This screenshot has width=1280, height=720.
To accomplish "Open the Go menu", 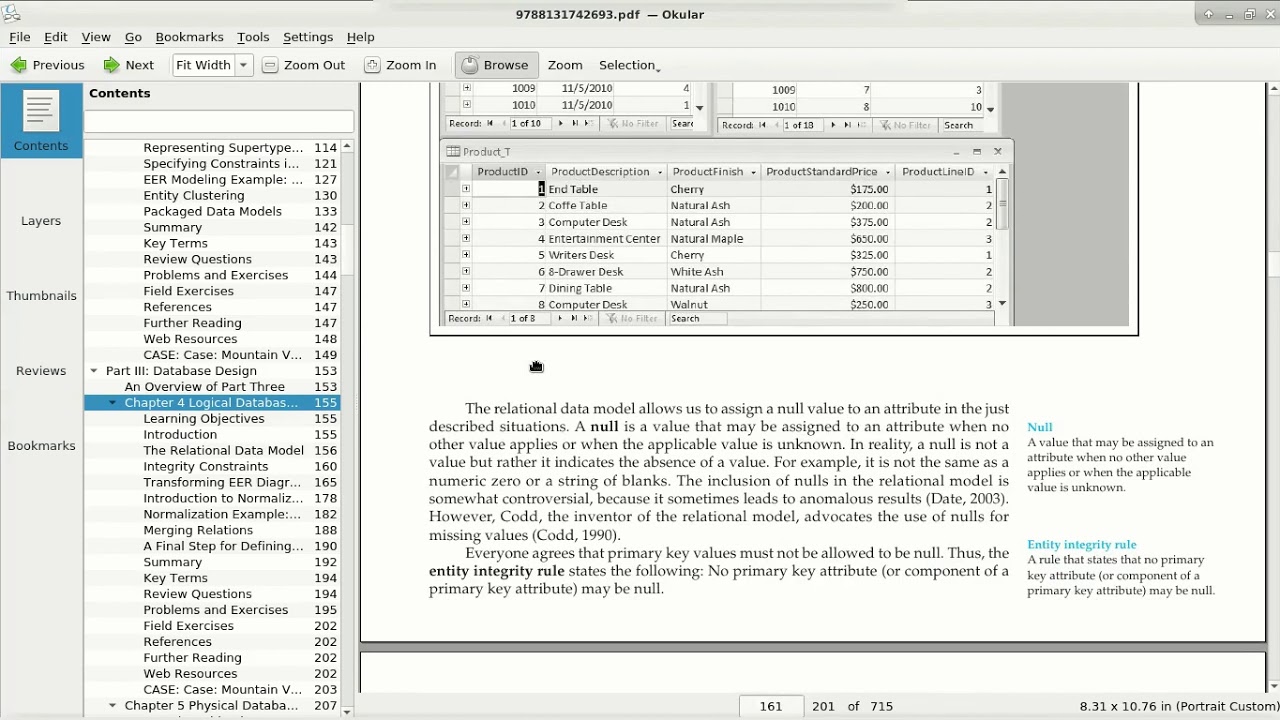I will click(133, 37).
